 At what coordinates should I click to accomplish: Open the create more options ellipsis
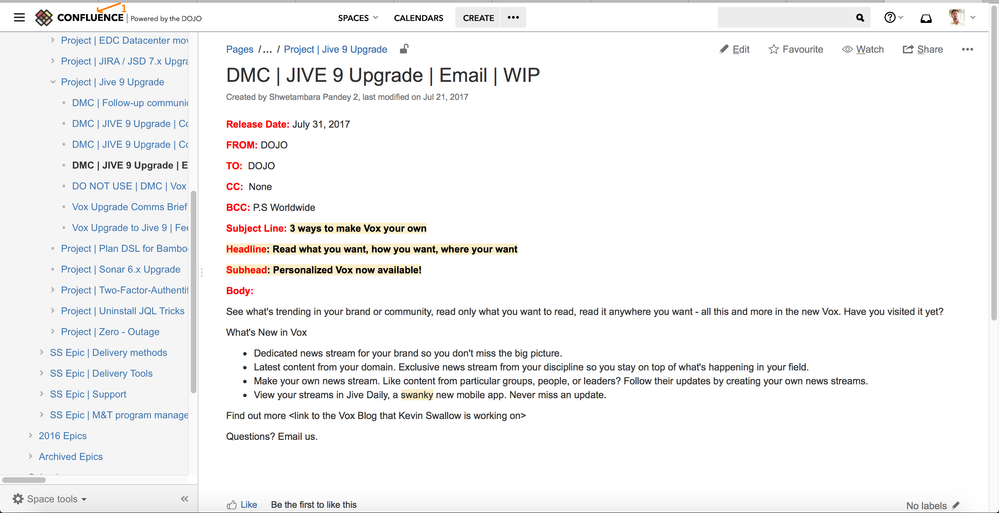514,18
